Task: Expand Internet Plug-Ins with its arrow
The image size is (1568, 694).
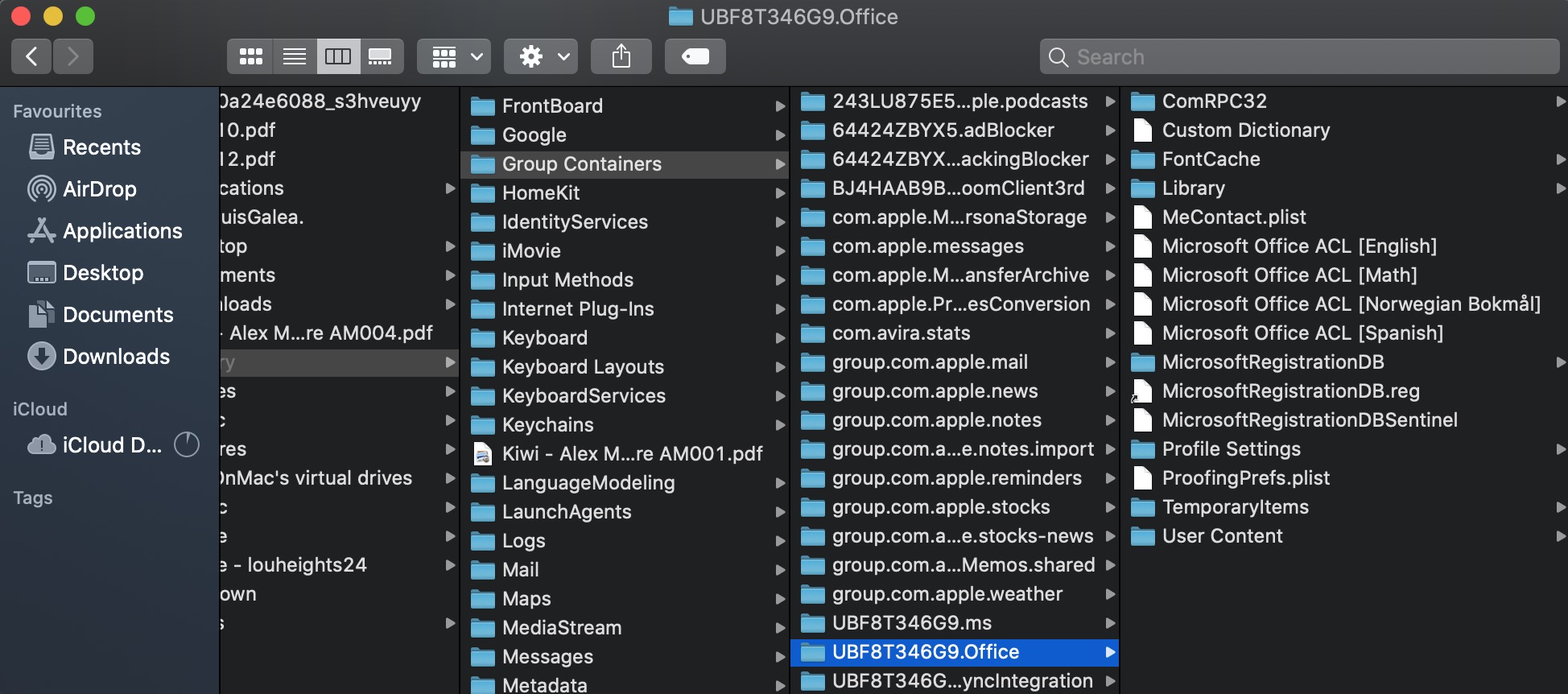Action: (x=779, y=309)
